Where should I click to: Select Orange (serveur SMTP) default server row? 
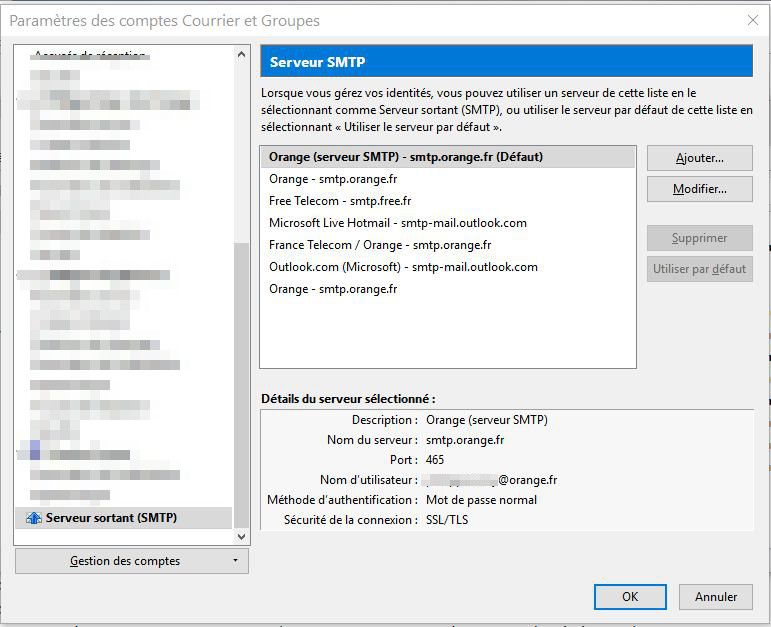447,157
